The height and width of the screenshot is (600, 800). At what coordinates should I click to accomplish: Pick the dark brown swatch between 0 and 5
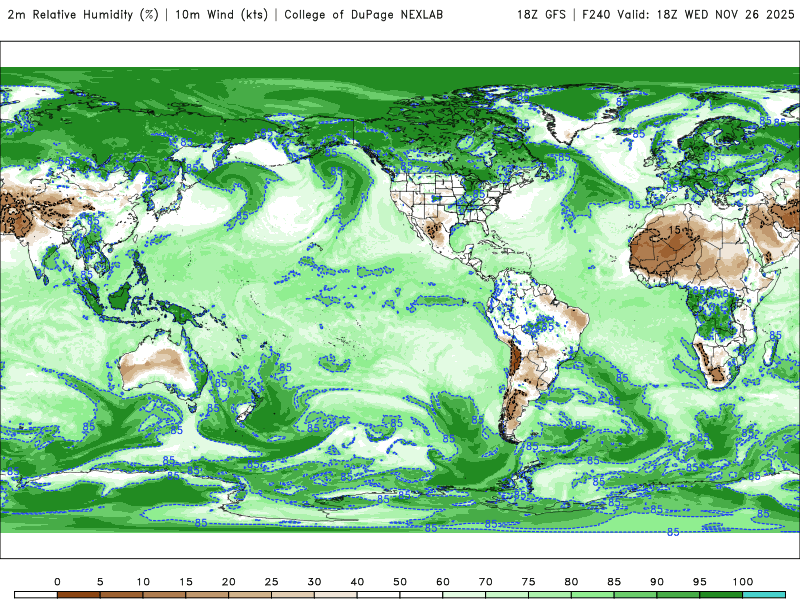(79, 595)
